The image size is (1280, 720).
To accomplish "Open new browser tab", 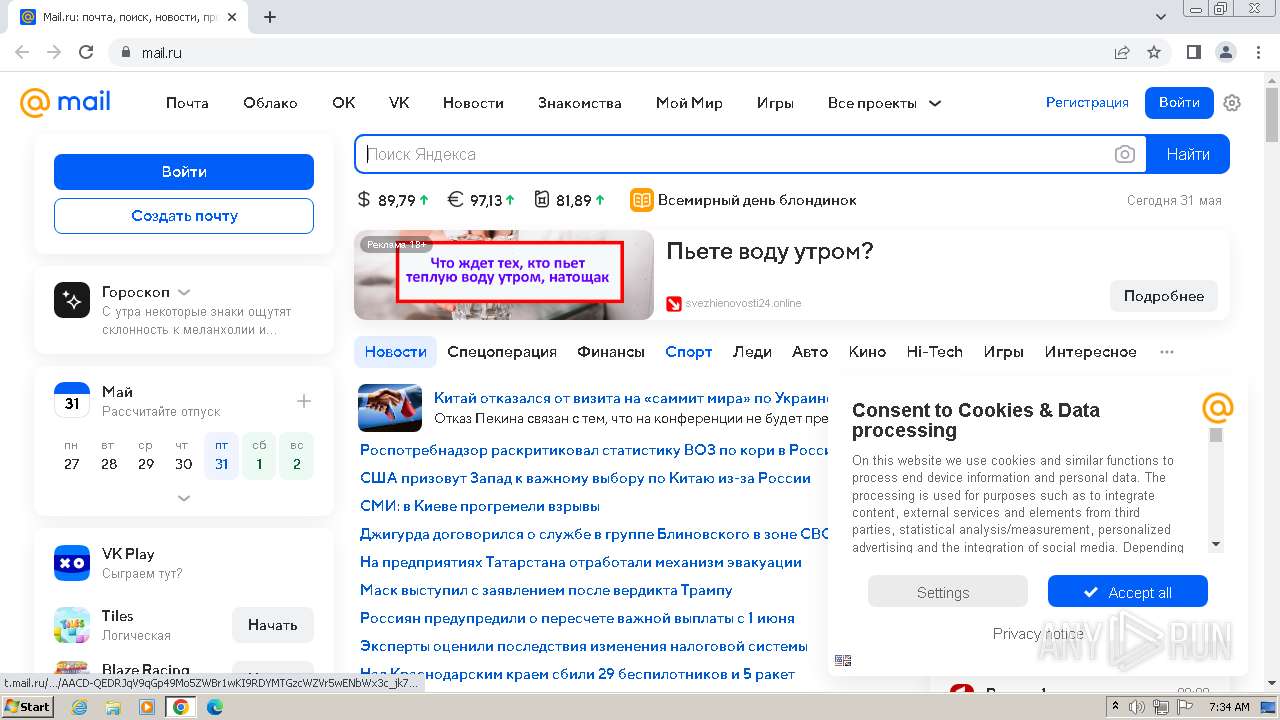I will 270,17.
